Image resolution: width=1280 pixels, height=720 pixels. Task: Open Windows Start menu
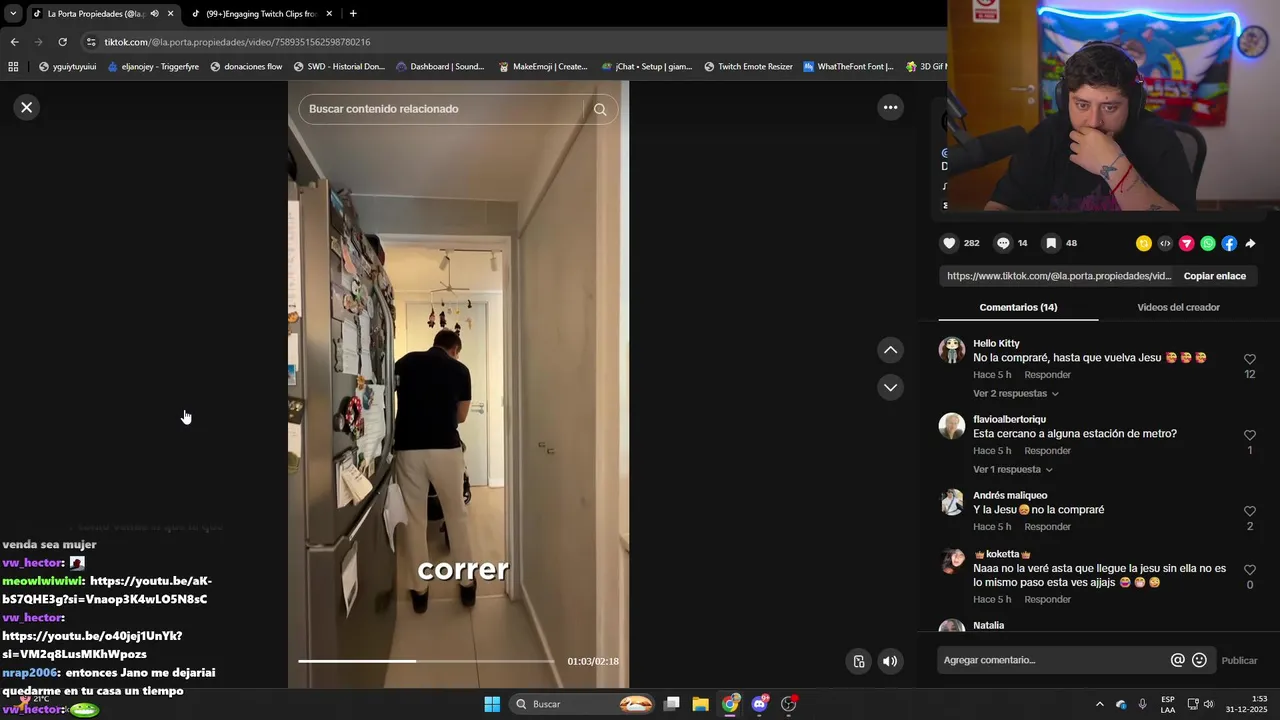[x=492, y=704]
